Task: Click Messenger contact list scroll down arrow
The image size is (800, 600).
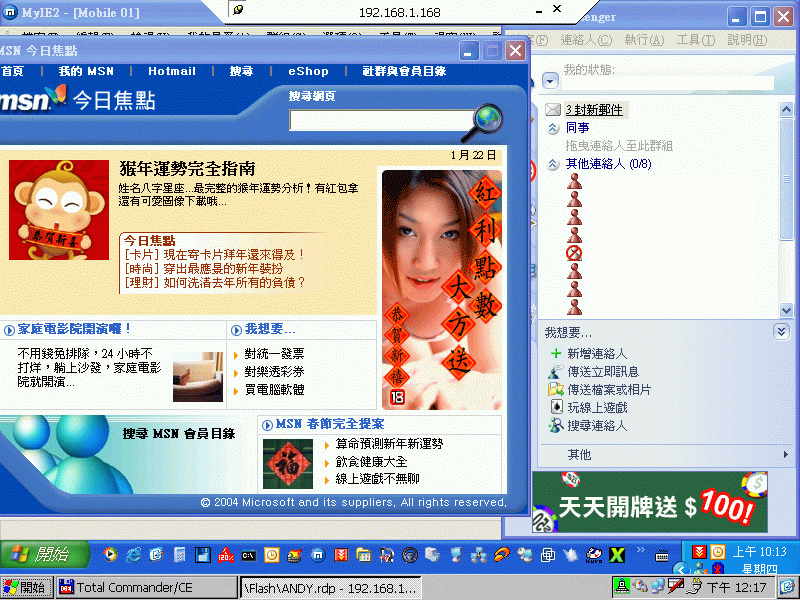Action: (x=786, y=310)
